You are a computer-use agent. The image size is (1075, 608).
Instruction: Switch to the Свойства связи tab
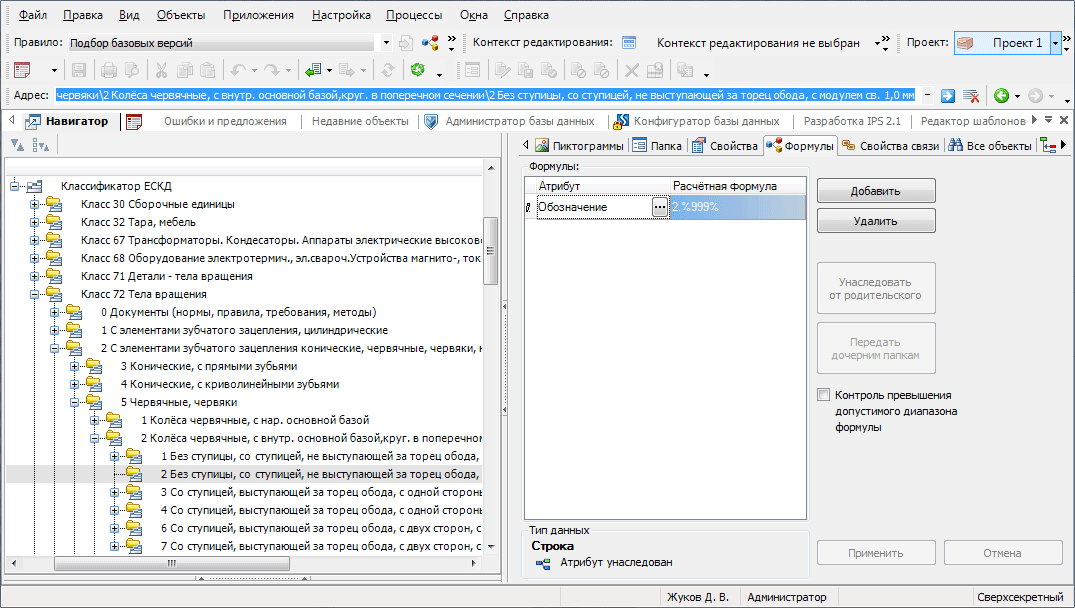(890, 146)
